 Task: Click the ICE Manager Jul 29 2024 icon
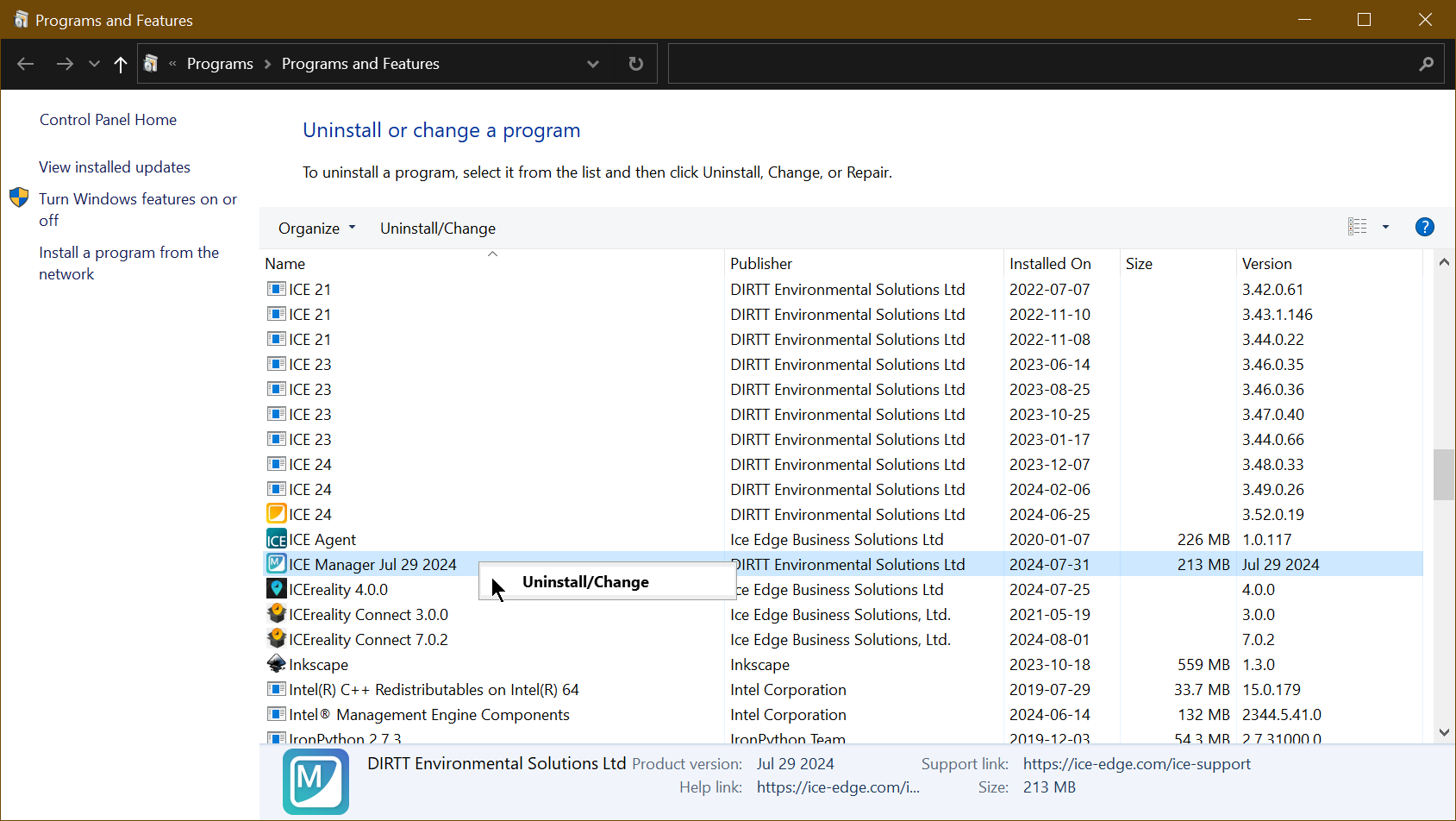[276, 564]
